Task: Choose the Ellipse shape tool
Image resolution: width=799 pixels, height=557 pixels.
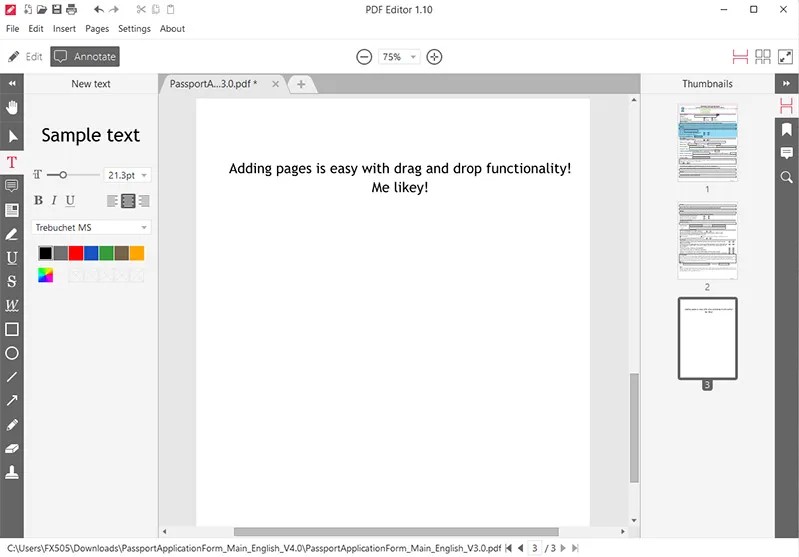Action: pyautogui.click(x=12, y=353)
